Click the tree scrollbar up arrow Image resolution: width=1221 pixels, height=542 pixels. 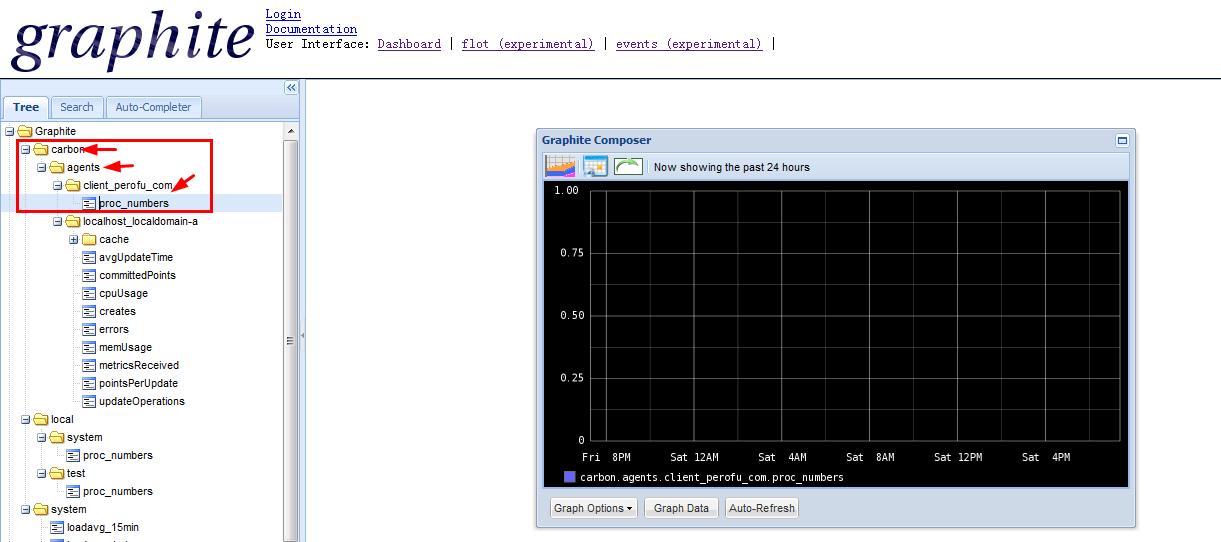(x=291, y=131)
